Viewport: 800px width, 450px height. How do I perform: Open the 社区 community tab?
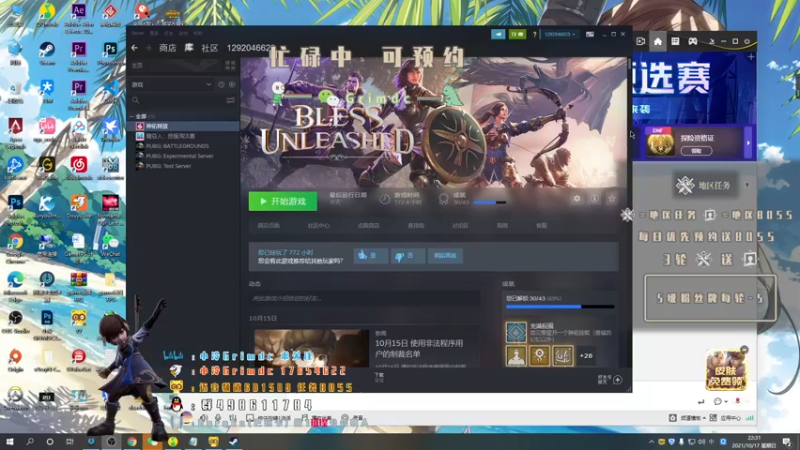(x=210, y=48)
